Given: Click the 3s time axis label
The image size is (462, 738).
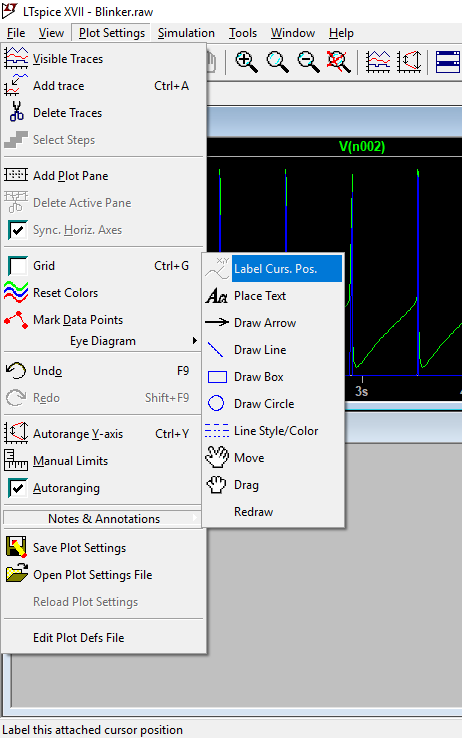Looking at the screenshot, I should point(361,391).
